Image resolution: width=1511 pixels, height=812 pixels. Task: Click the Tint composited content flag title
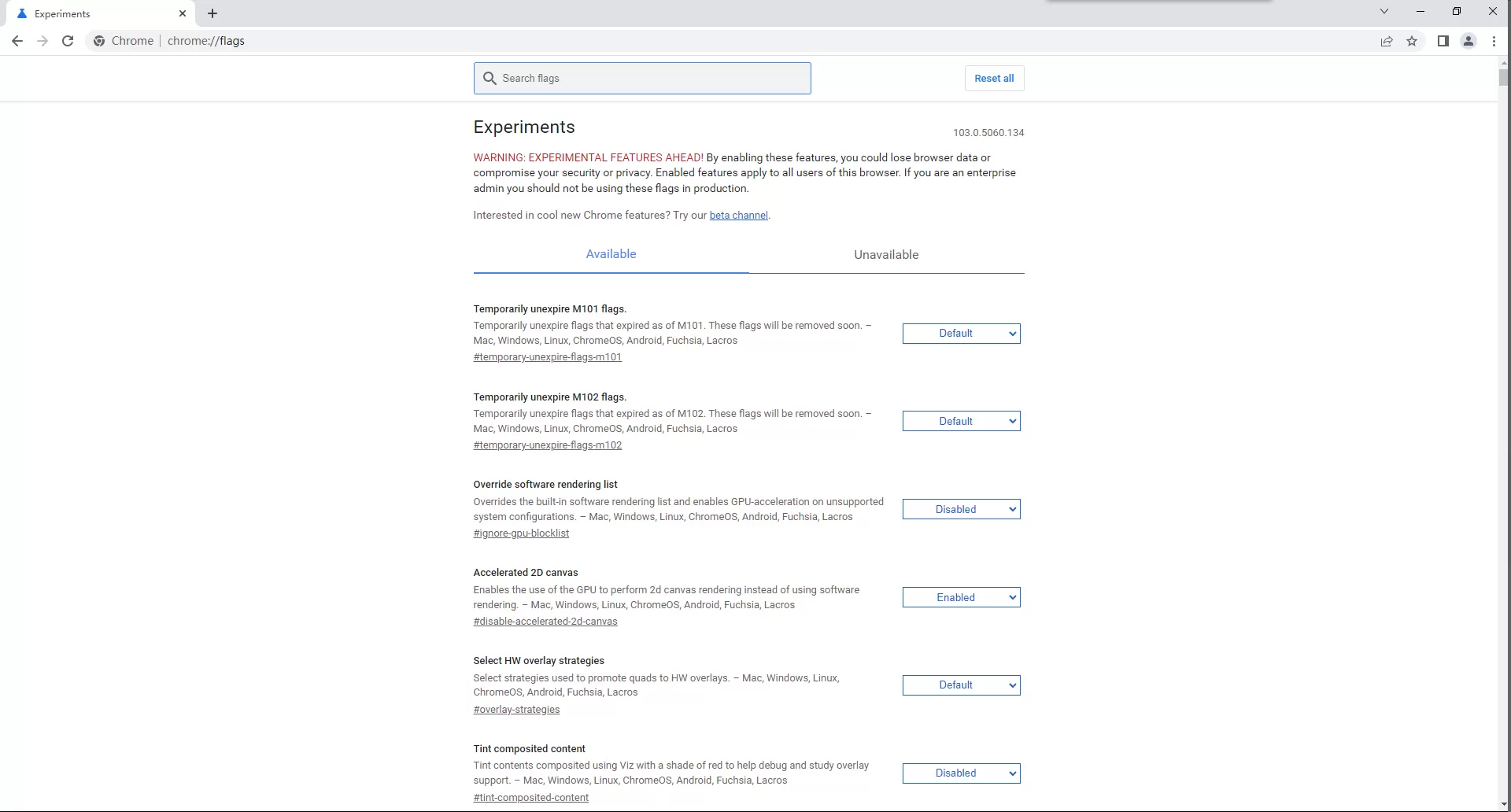(529, 749)
